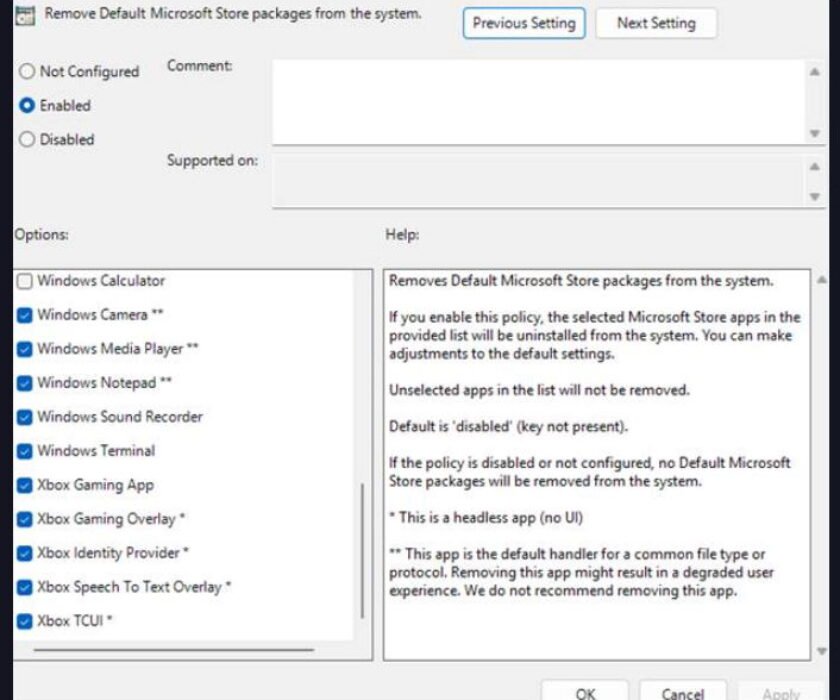Click the 'Unselected apps in the list' help text
Screen dimensions: 840x700
tap(539, 390)
